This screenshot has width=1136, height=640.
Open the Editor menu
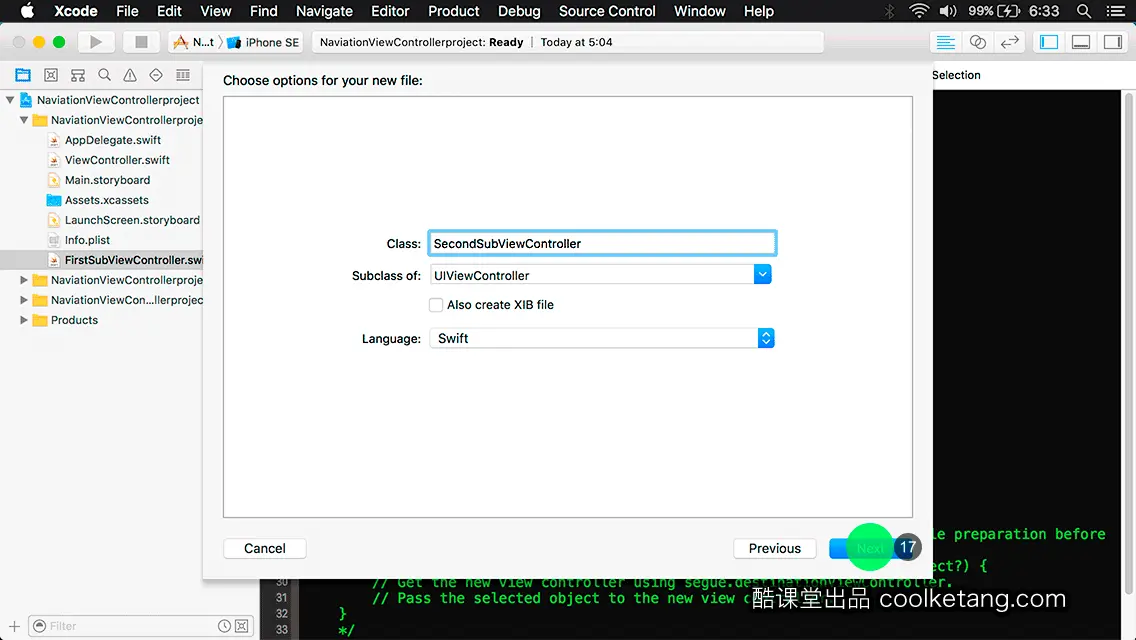(x=390, y=11)
